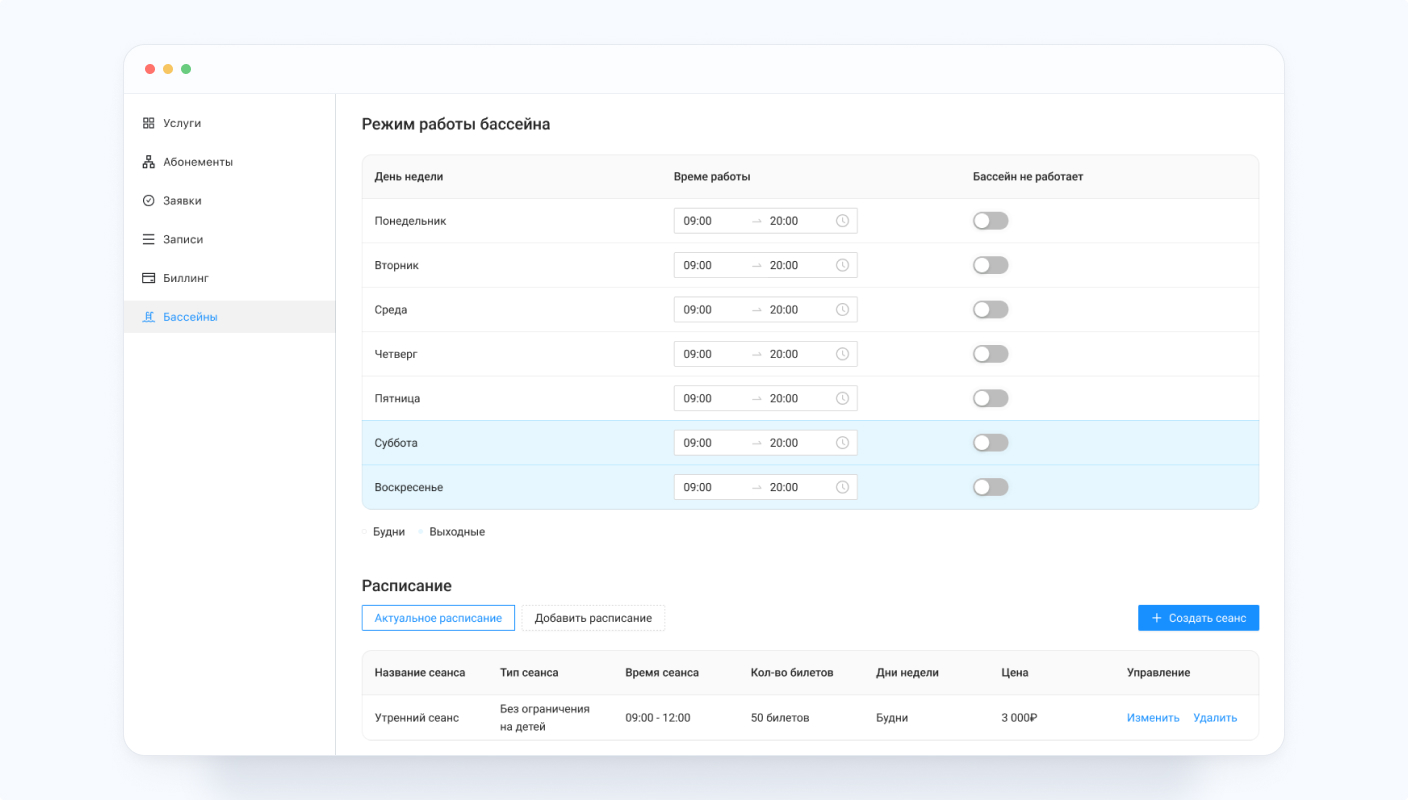Click Вторник start time 09:00
The width and height of the screenshot is (1408, 800).
point(698,265)
